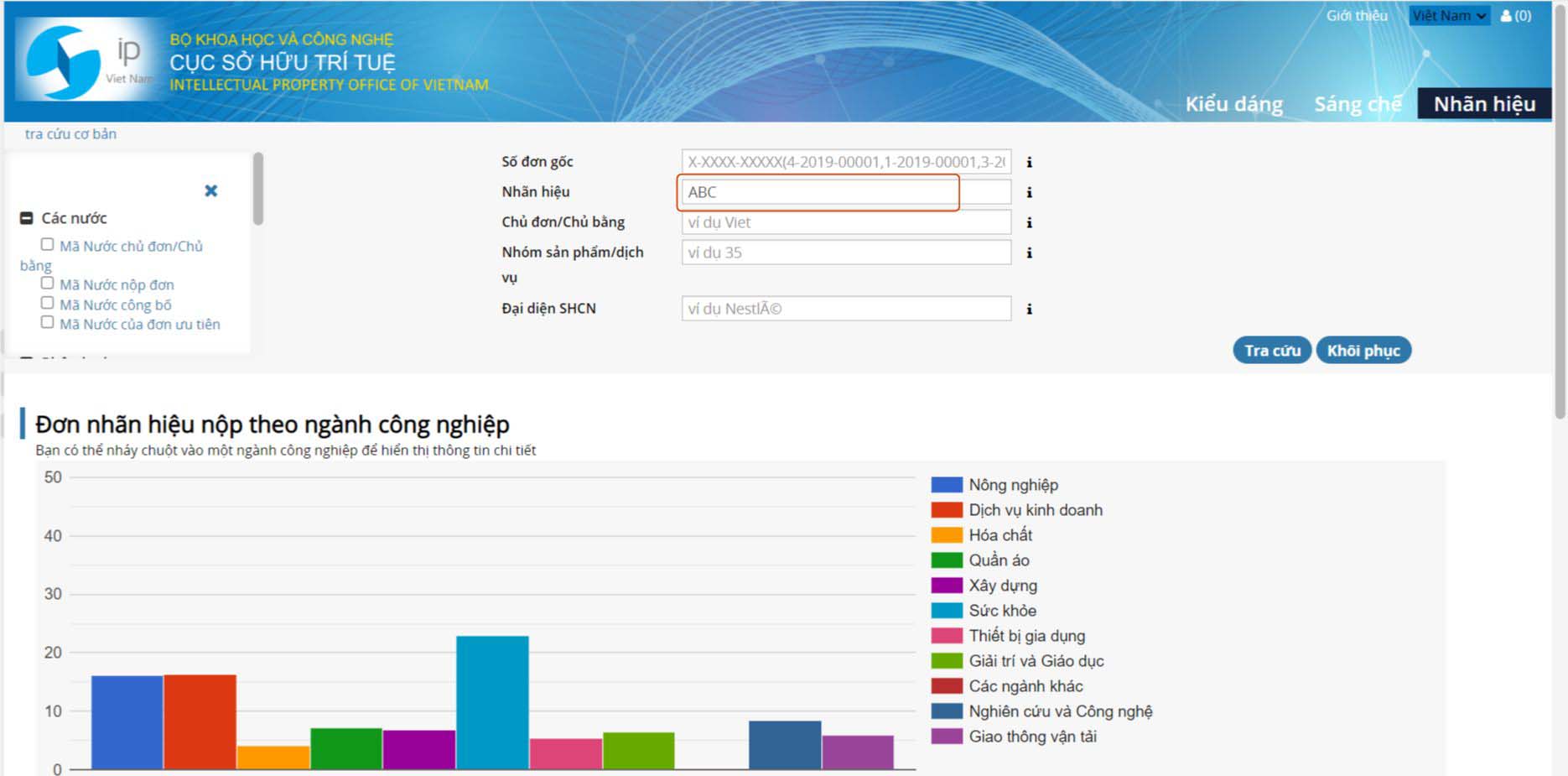Click the dark blue Nghiên cứu và Công nghệ bar
The image size is (1568, 776).
[785, 745]
